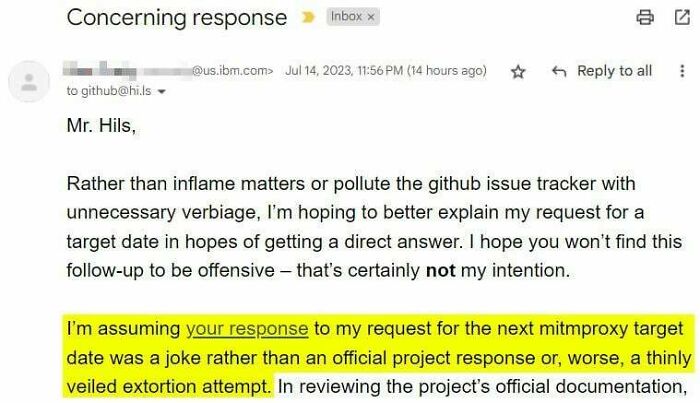Screen dimensions: 700x403
Task: Open the 'your response' hyperlink
Action: 247,328
